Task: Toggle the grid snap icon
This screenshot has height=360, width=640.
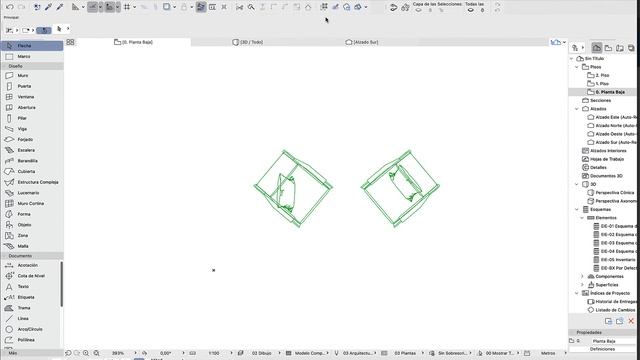Action: pyautogui.click(x=127, y=7)
